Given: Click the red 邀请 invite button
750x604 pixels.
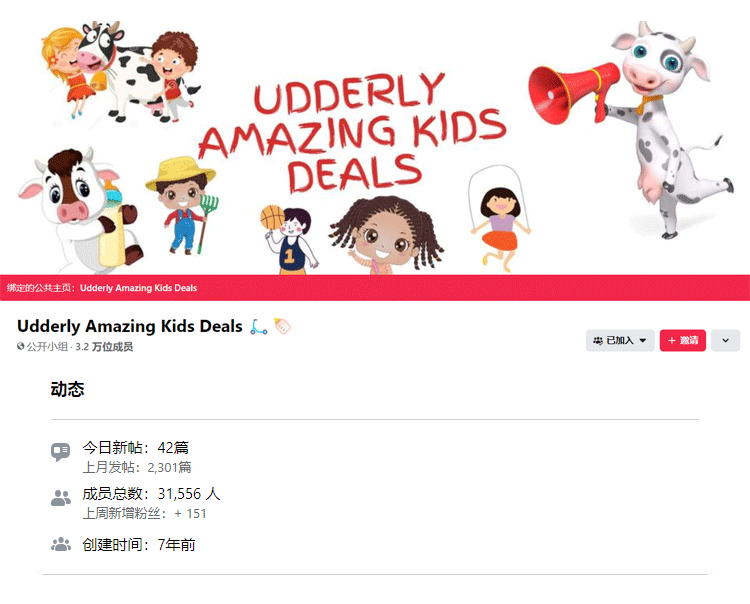Looking at the screenshot, I should pos(683,340).
